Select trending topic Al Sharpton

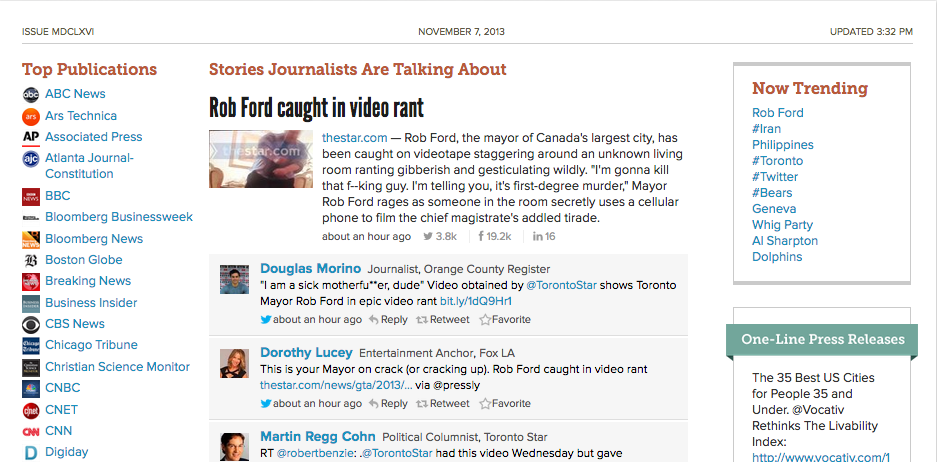click(785, 241)
